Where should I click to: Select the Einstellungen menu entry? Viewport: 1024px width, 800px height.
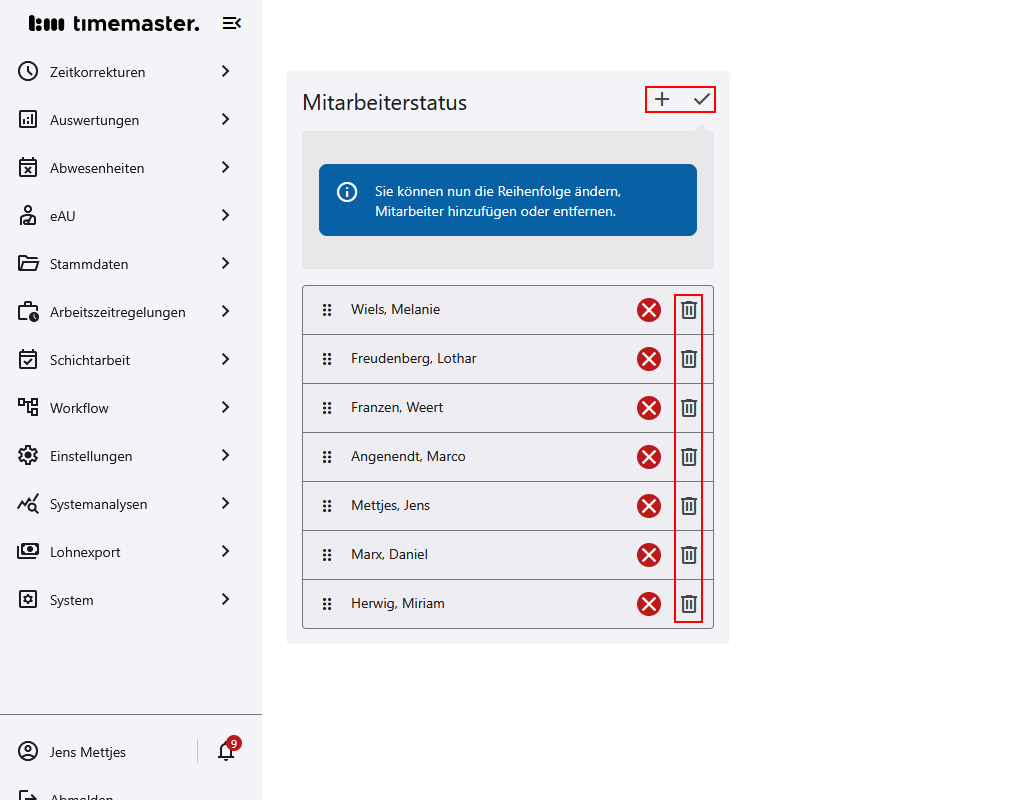click(x=91, y=456)
